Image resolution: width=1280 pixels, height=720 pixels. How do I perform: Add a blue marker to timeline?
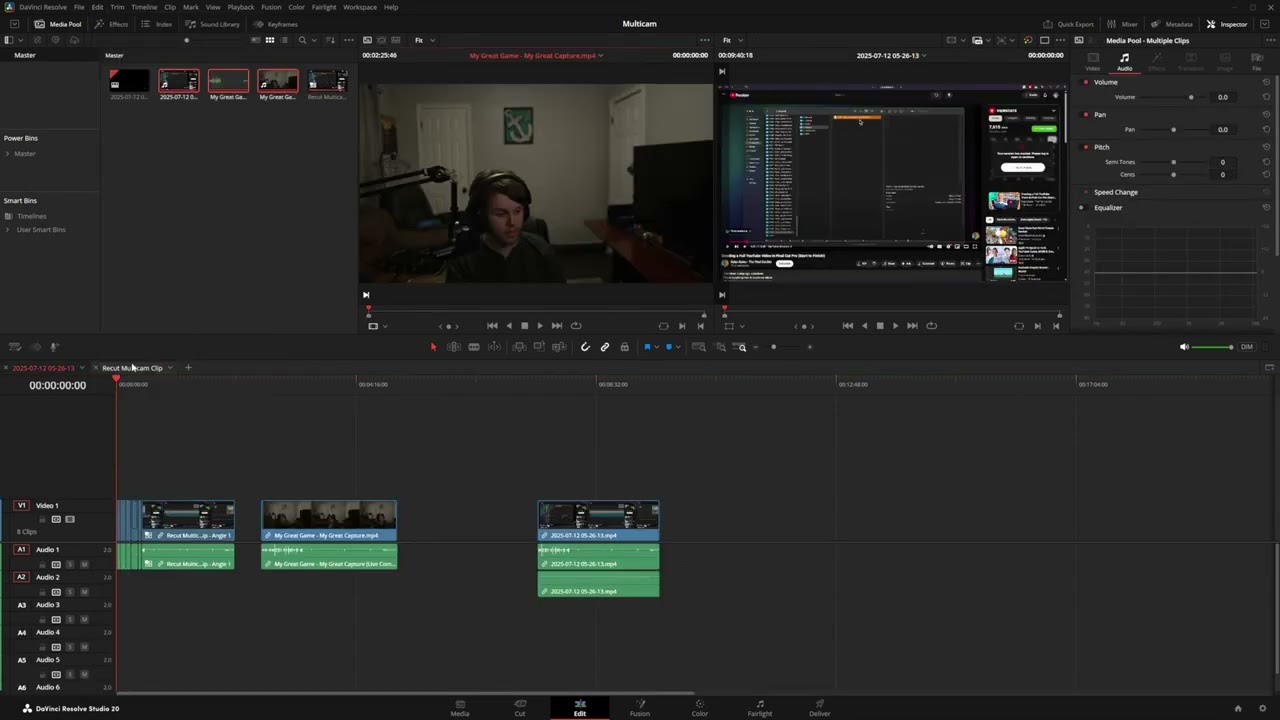click(x=669, y=347)
